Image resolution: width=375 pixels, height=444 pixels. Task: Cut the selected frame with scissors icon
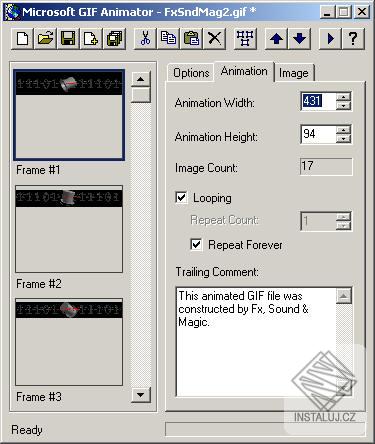[145, 39]
